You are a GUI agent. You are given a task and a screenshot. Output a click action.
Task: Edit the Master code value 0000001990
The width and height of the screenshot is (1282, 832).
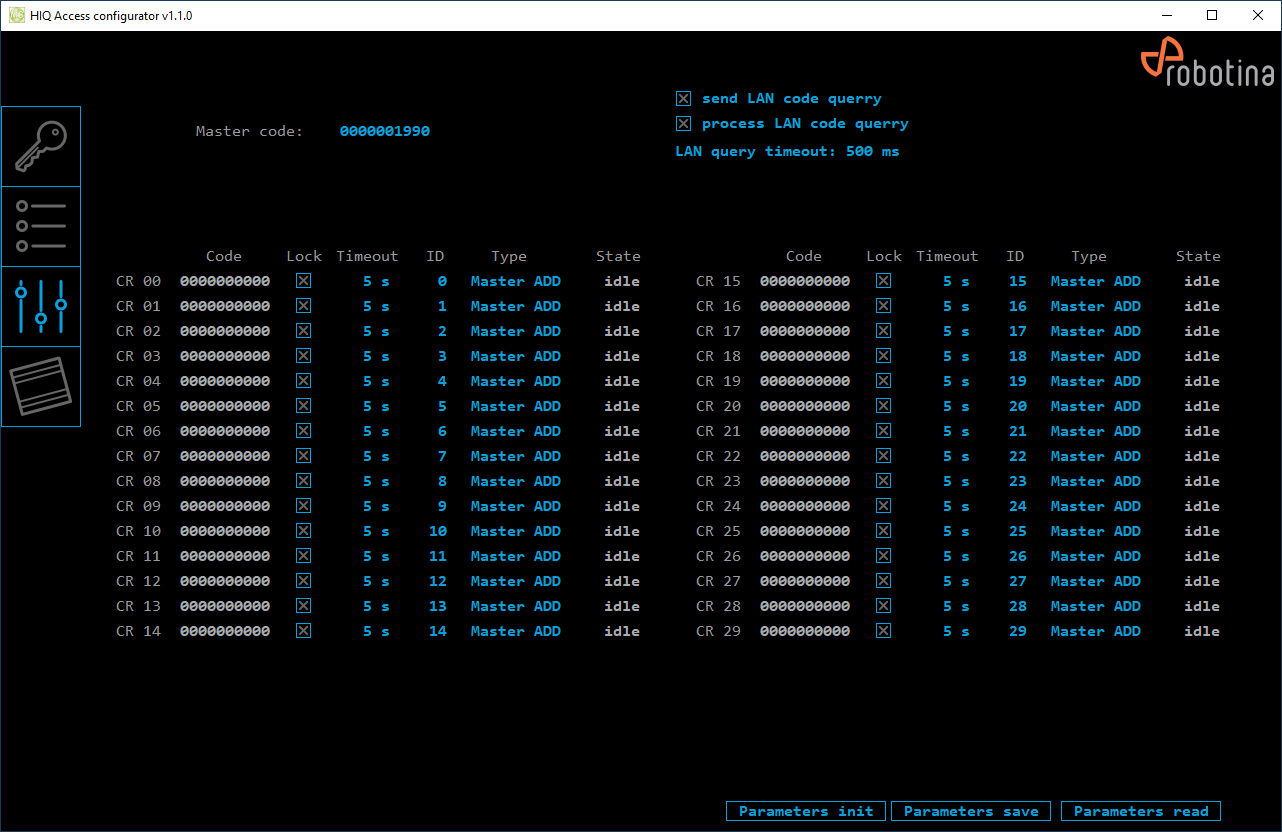coord(385,131)
